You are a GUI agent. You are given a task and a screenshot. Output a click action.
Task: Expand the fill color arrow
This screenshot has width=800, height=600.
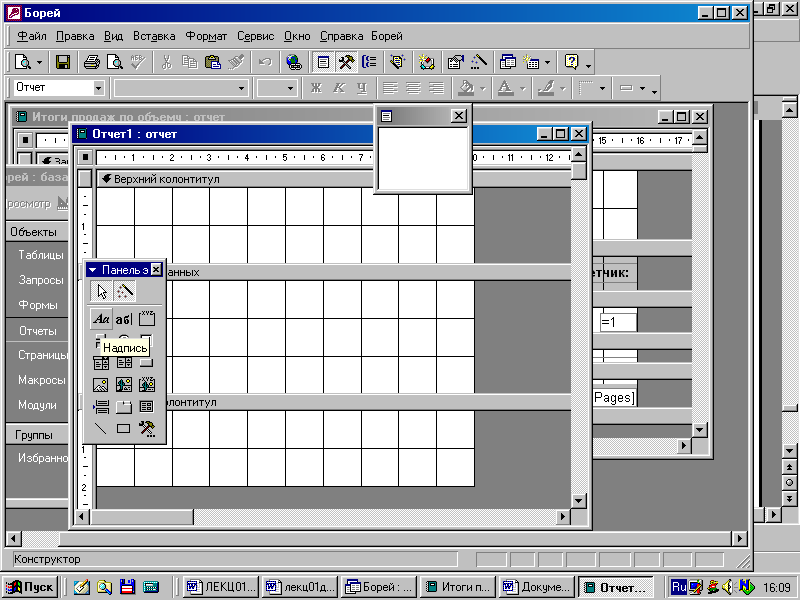coord(483,89)
